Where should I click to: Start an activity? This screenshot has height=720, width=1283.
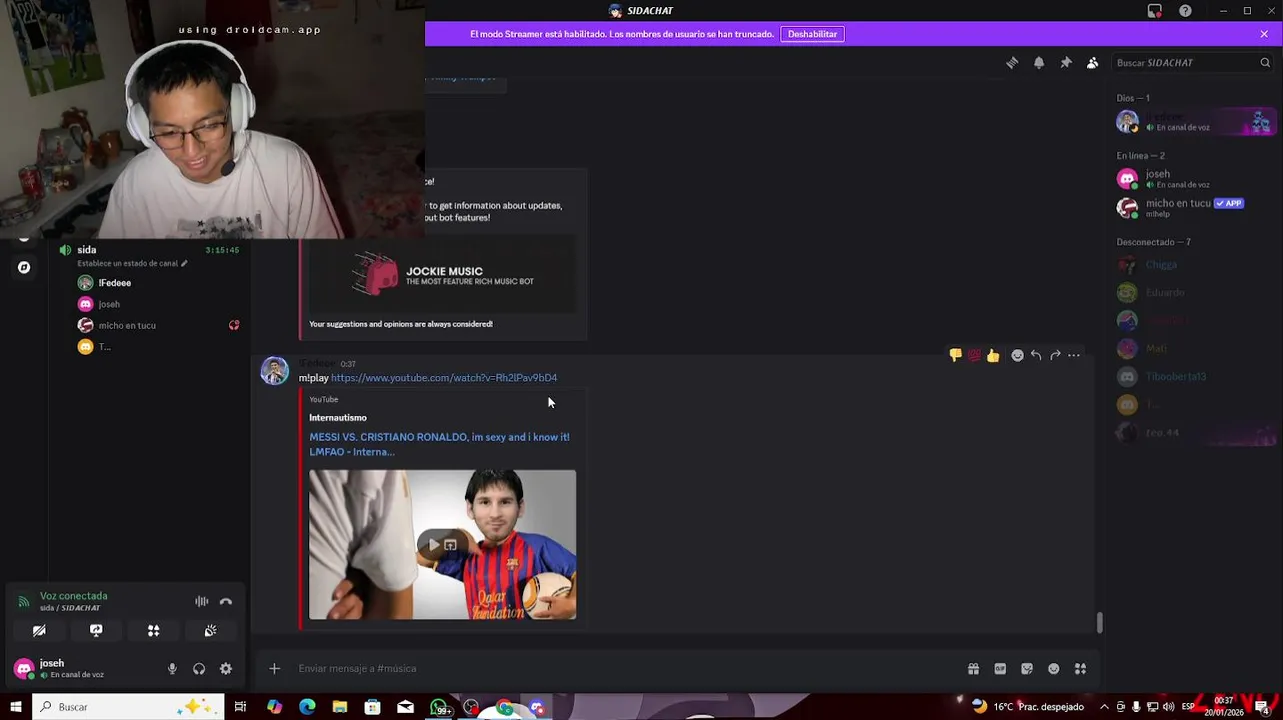click(x=153, y=631)
